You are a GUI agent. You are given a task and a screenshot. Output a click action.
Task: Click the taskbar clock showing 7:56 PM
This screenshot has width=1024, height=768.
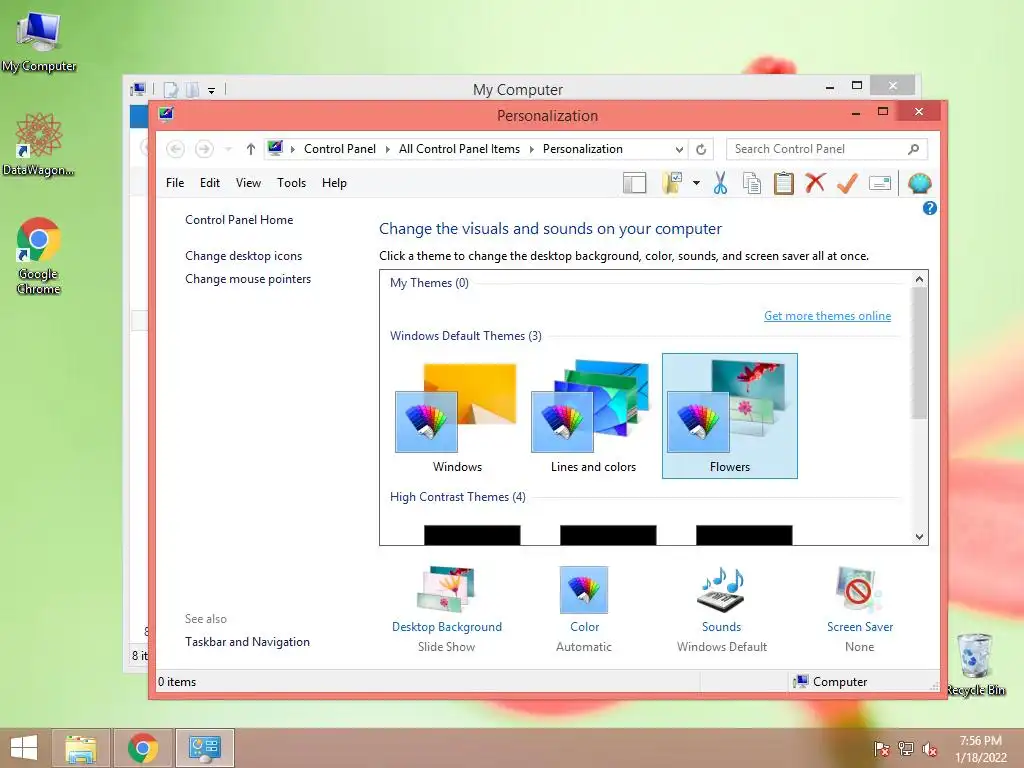[x=980, y=749]
